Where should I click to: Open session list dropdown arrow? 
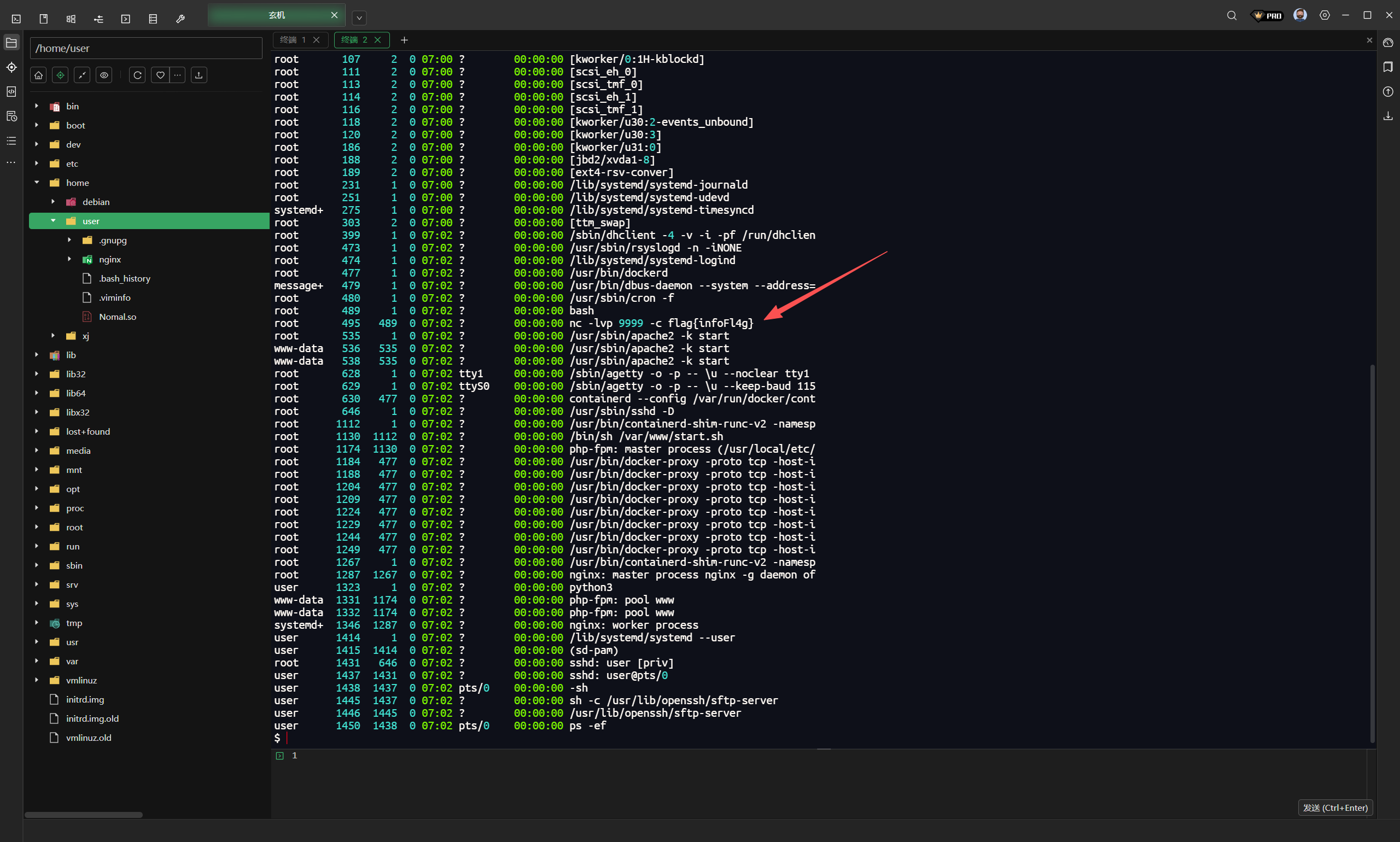359,18
